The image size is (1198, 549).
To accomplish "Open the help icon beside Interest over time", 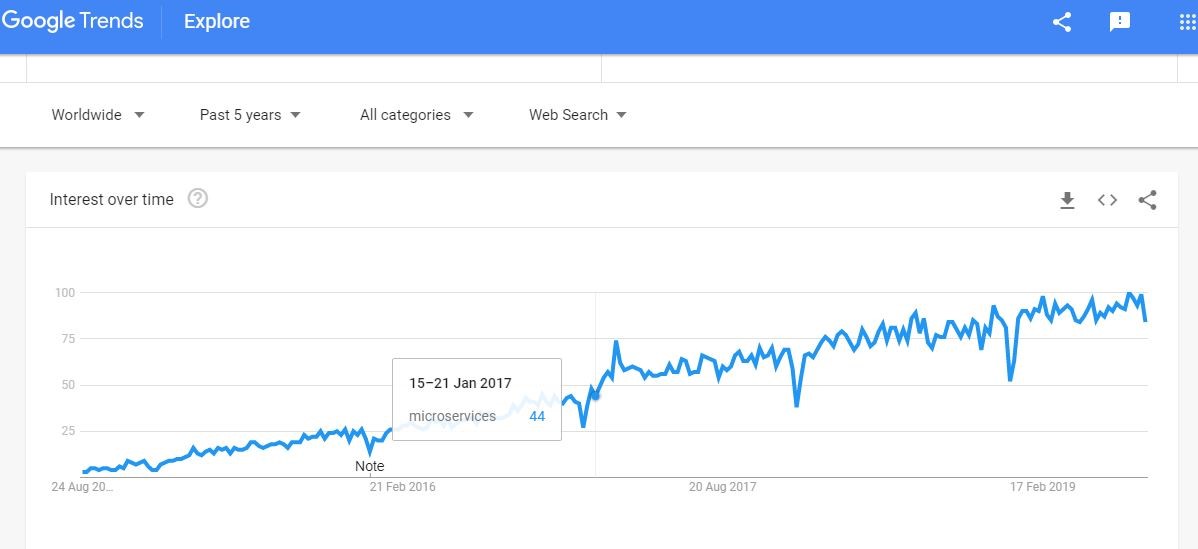I will (x=198, y=199).
